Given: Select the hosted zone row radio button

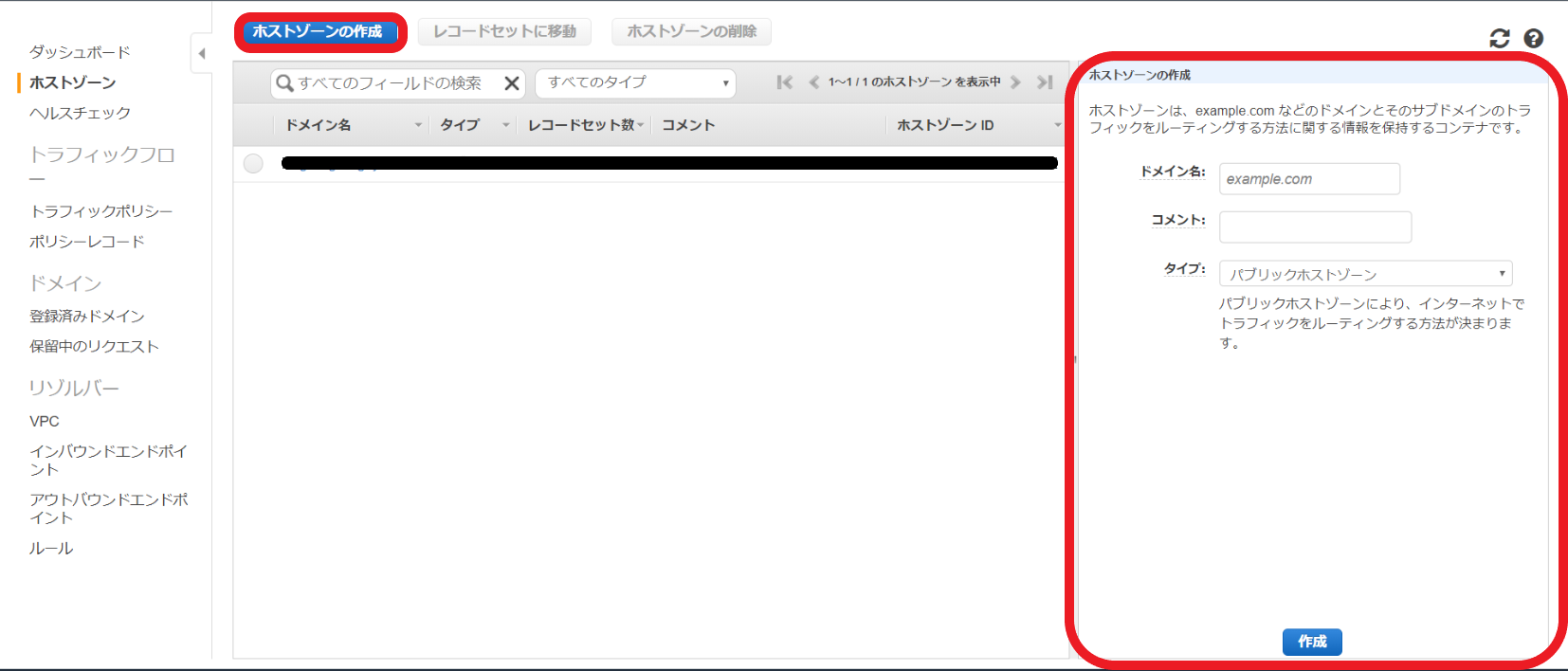Looking at the screenshot, I should point(253,163).
